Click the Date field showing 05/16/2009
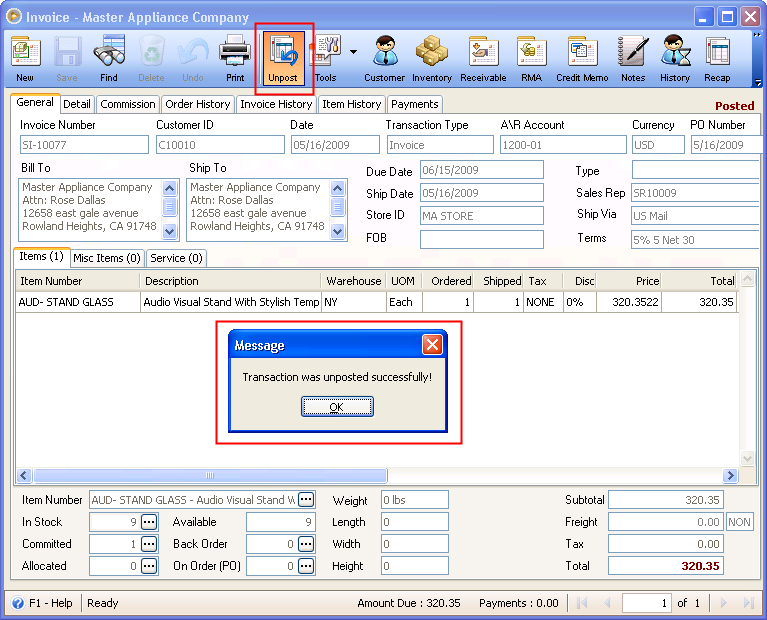This screenshot has width=767, height=620. click(x=335, y=145)
